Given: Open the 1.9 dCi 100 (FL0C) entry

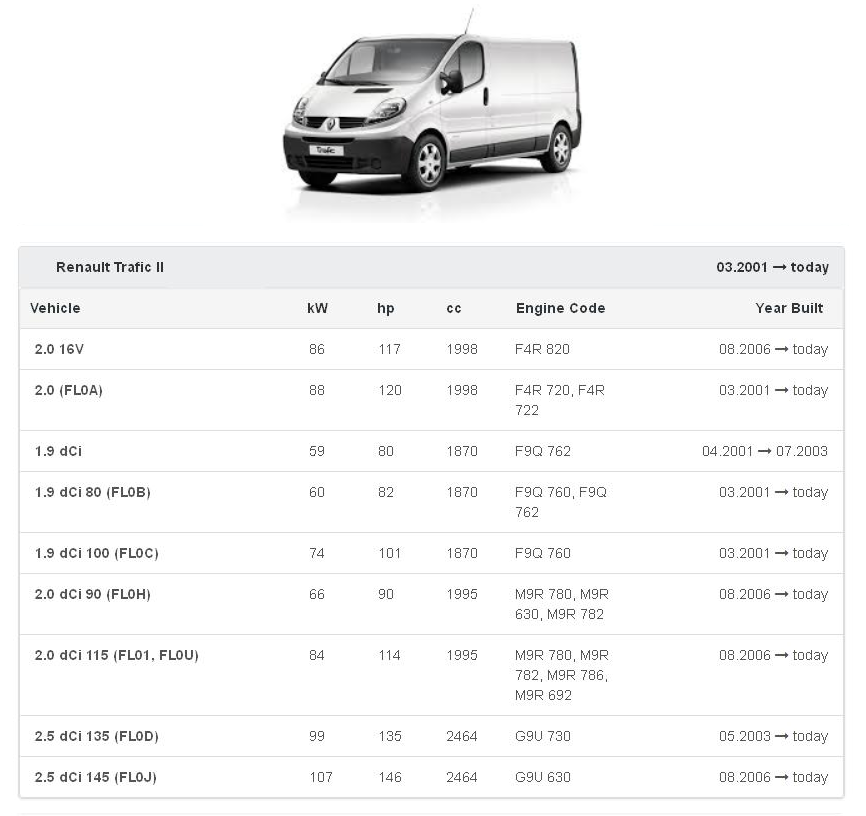Looking at the screenshot, I should [96, 553].
